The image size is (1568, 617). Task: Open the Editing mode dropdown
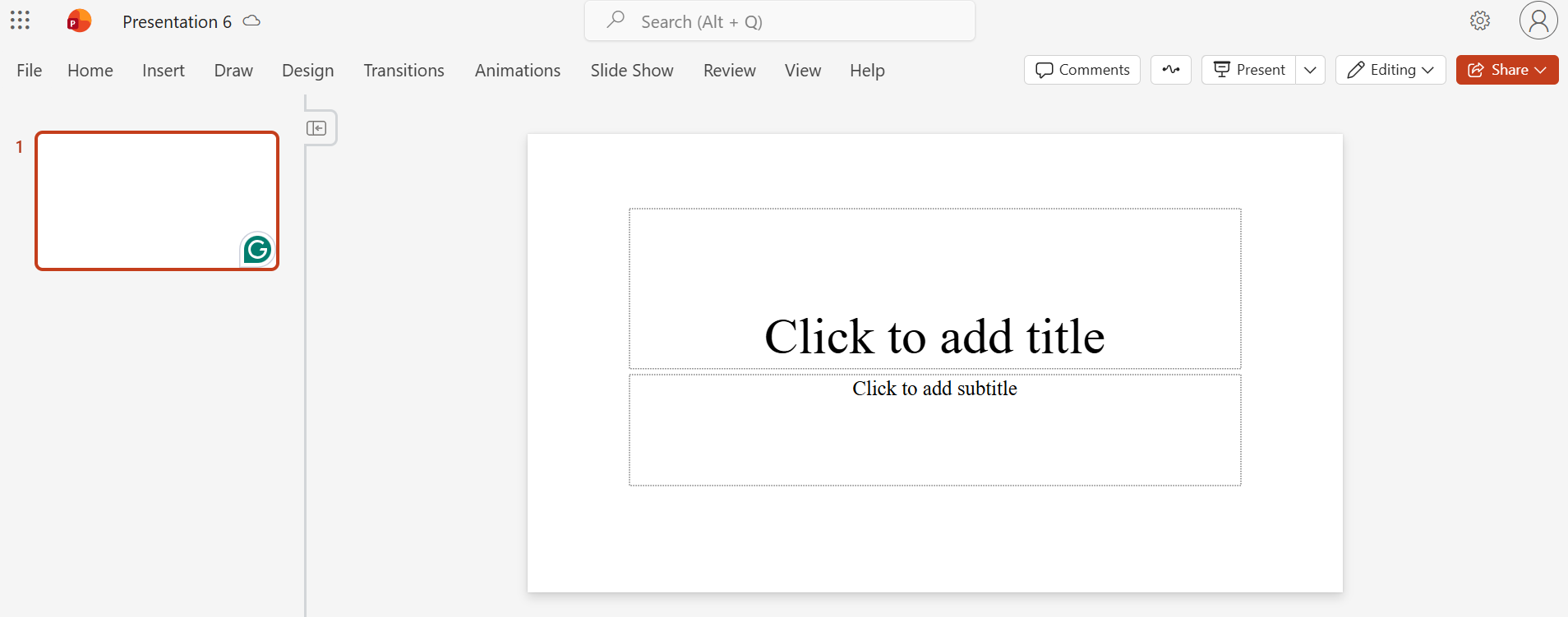[x=1390, y=70]
